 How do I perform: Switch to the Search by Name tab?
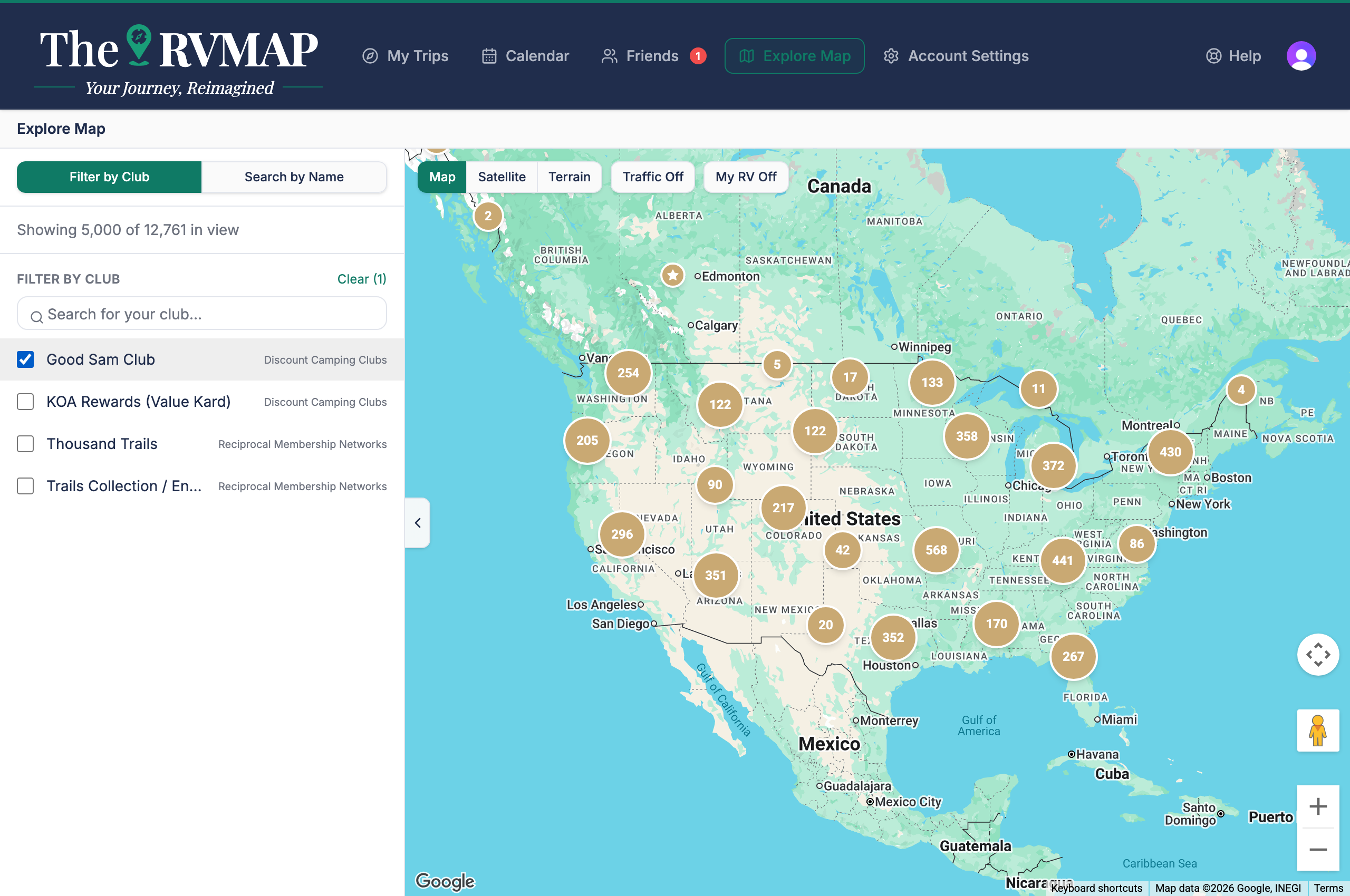(294, 177)
